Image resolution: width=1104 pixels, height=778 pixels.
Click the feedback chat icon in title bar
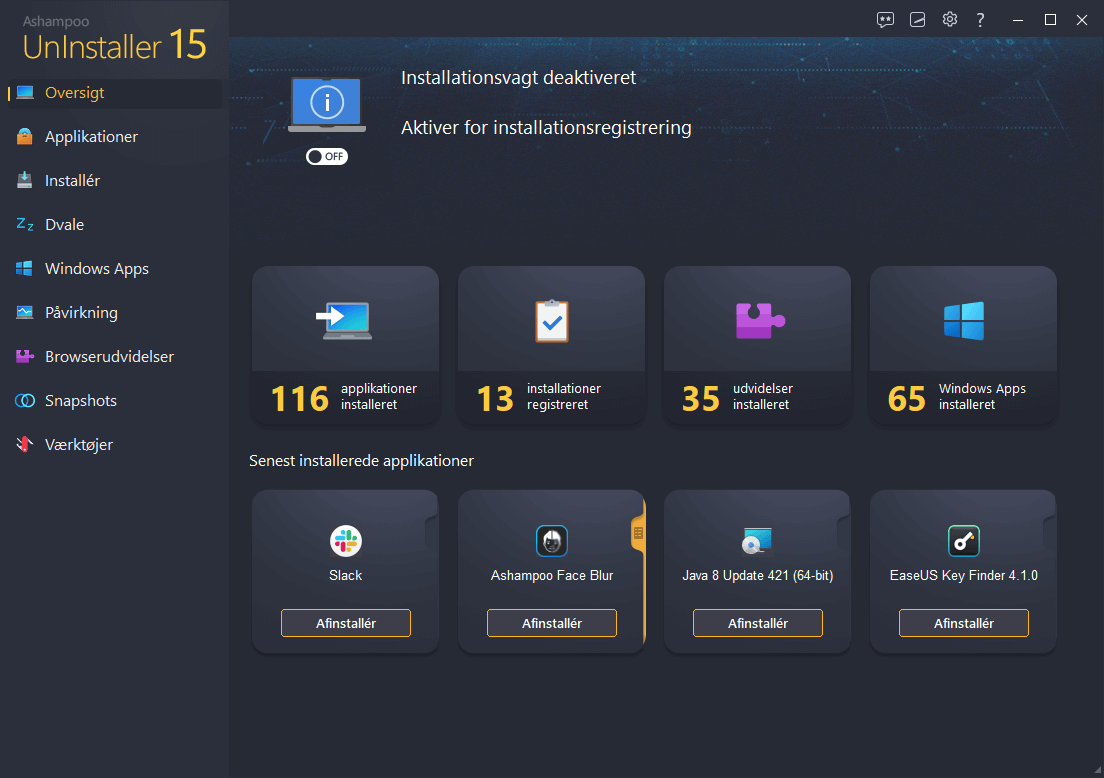(x=885, y=20)
